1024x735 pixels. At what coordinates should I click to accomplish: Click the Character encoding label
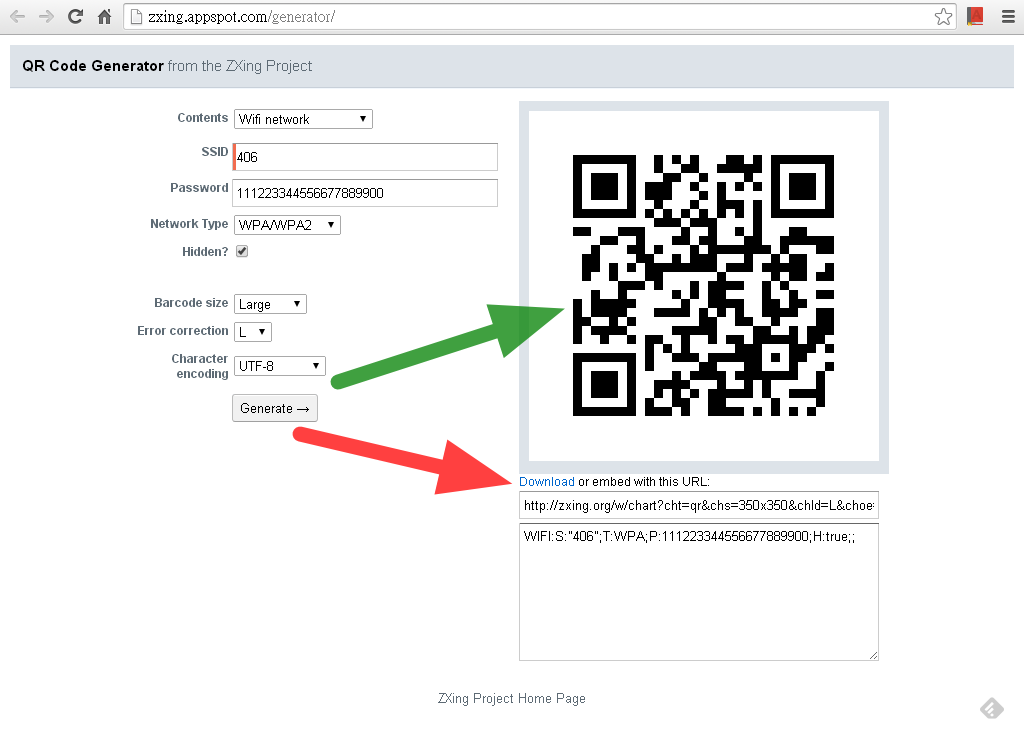coord(200,366)
